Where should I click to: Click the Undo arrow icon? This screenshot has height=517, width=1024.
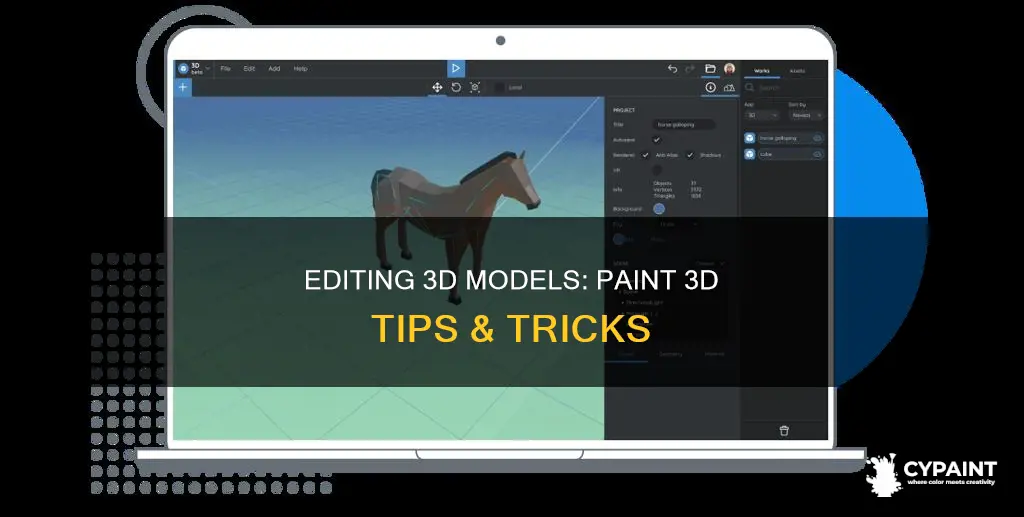click(x=672, y=69)
